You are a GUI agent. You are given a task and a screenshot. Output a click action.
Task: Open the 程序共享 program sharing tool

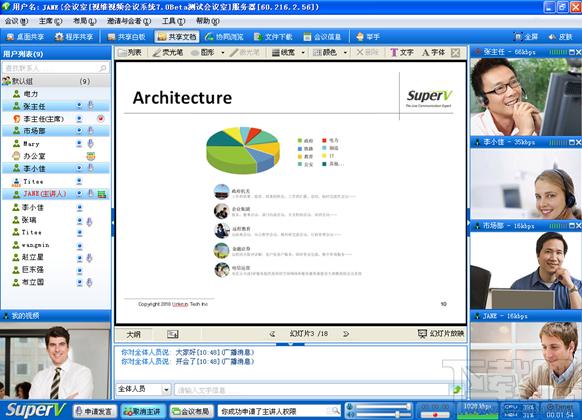pos(74,37)
